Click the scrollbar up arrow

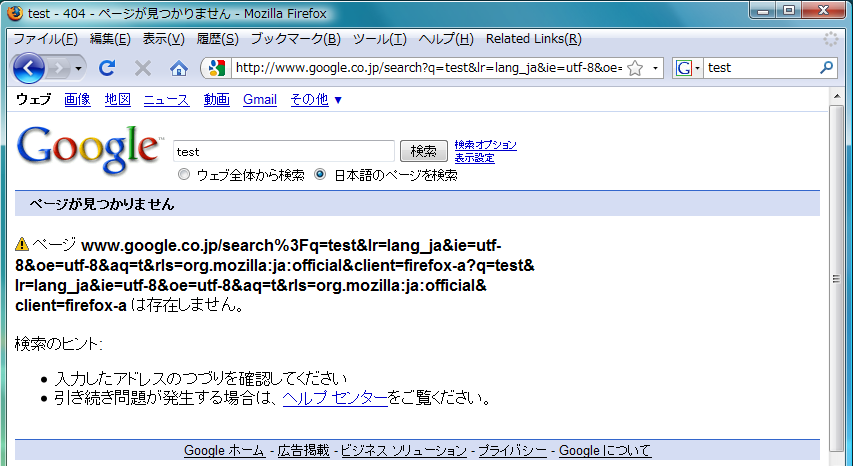click(x=836, y=97)
